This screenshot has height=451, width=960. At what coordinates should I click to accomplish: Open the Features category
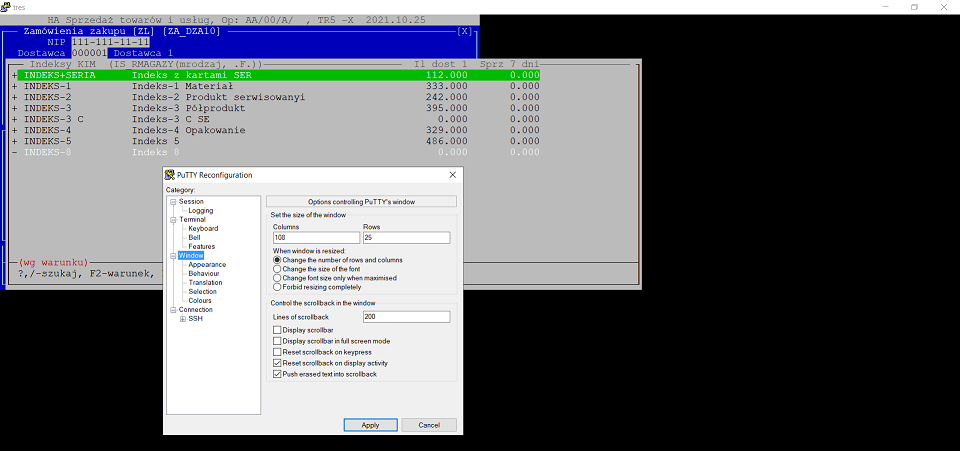(201, 247)
